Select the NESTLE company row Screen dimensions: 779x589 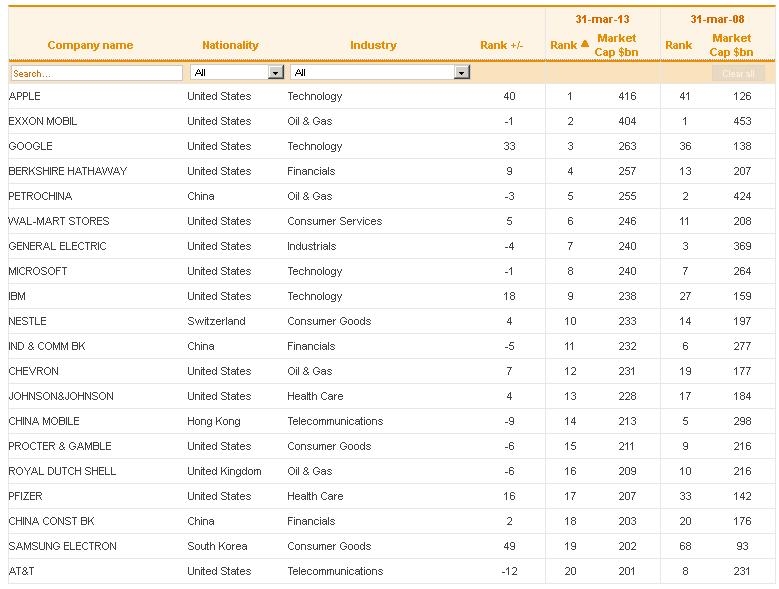coord(391,321)
